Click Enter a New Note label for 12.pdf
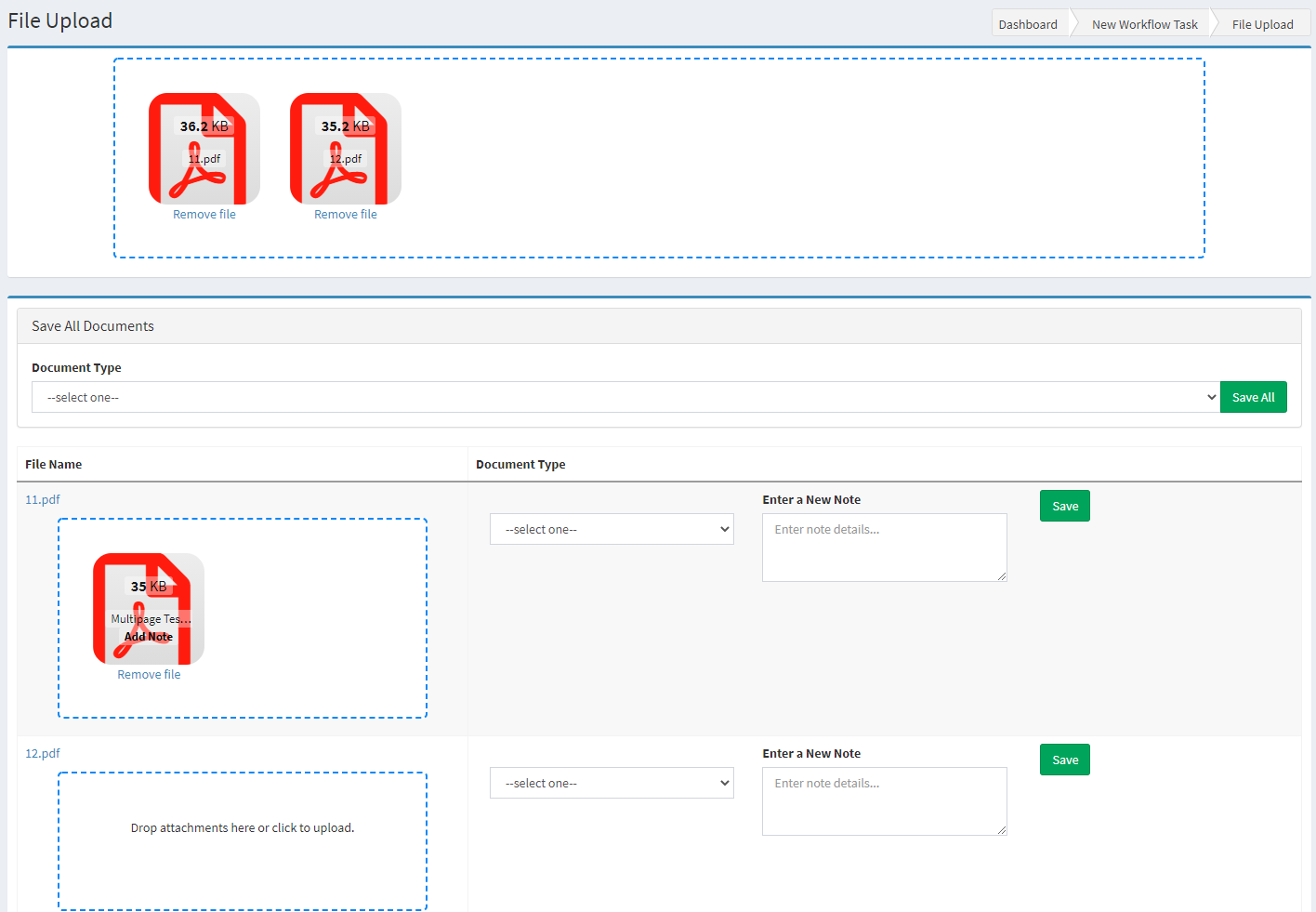The height and width of the screenshot is (912, 1316). pyautogui.click(x=811, y=753)
